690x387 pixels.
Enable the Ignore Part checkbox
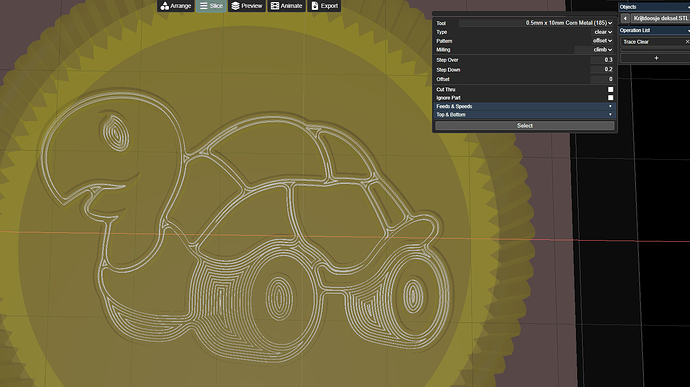[x=610, y=98]
